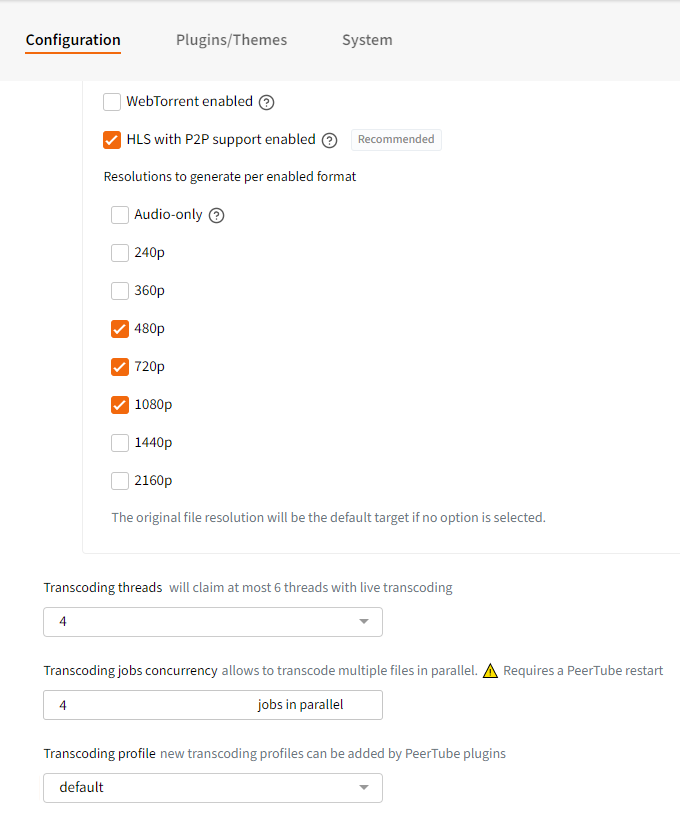Open the Audio-only help icon
The height and width of the screenshot is (824, 680).
tap(217, 214)
